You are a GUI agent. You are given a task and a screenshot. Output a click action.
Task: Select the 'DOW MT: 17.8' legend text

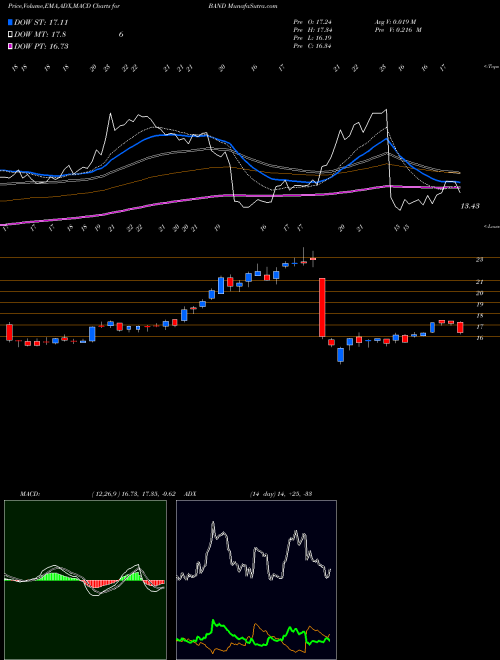coord(40,35)
